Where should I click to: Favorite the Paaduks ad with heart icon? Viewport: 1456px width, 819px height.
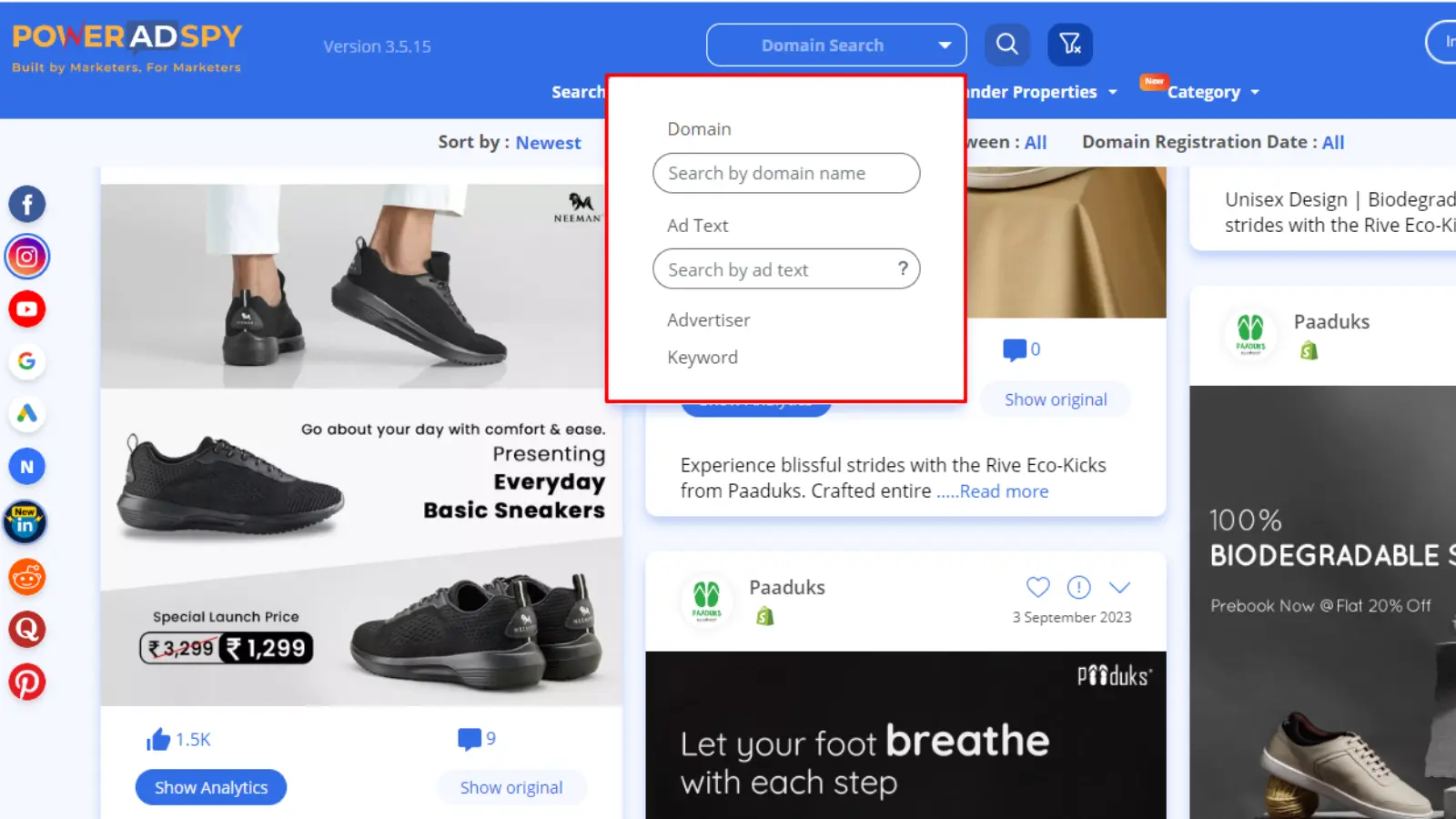(1038, 587)
